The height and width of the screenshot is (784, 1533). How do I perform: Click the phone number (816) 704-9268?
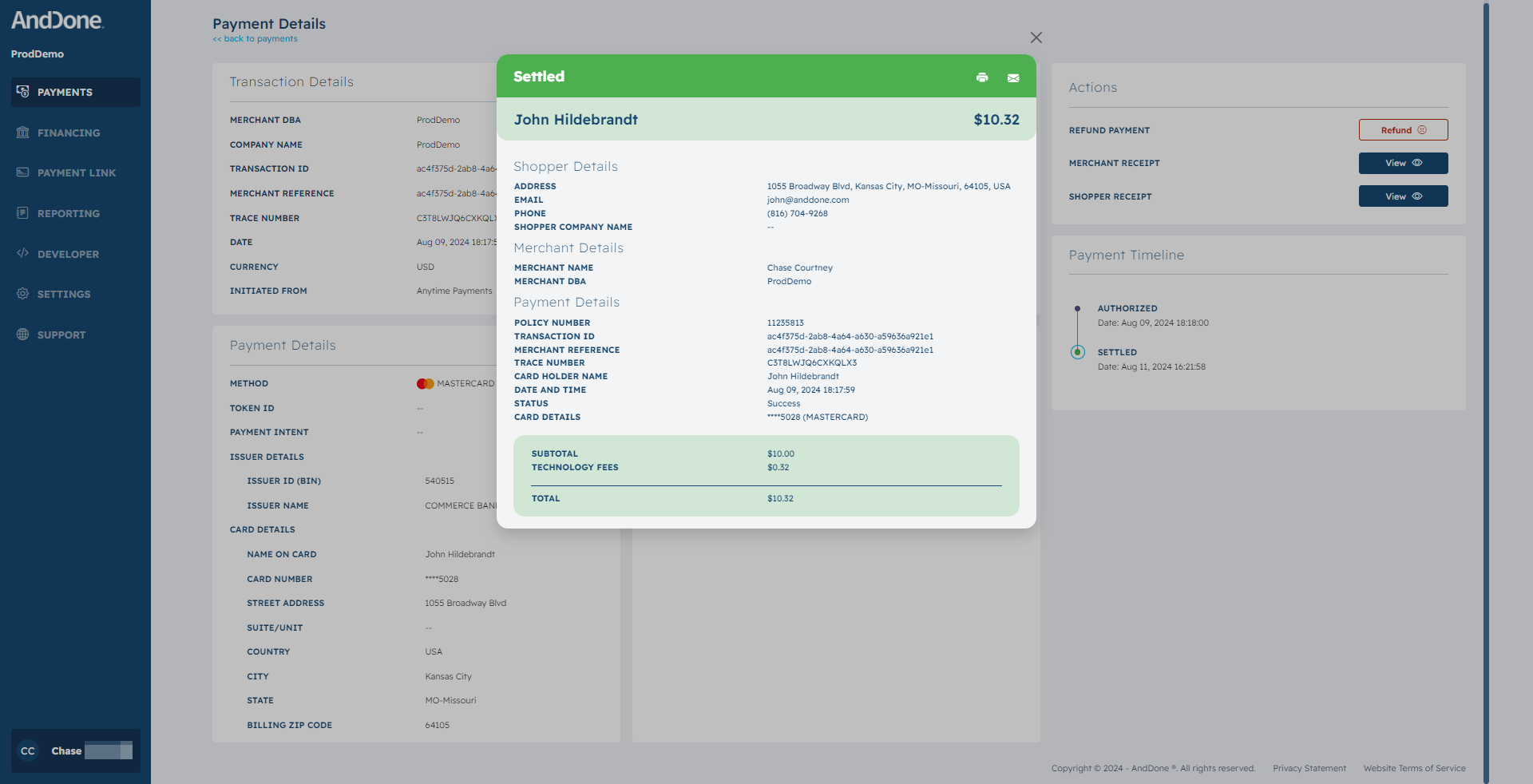click(797, 213)
